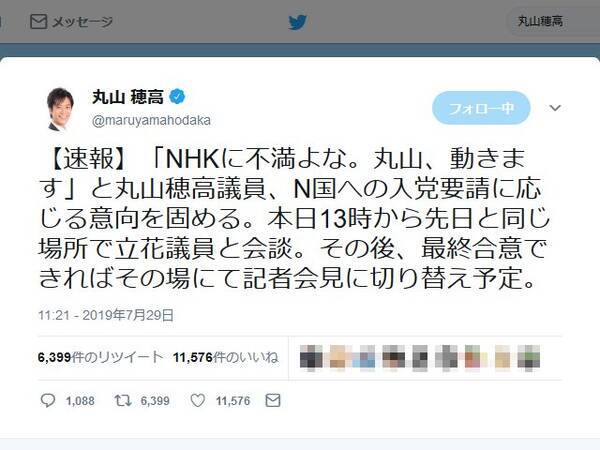Open the メッセージ menu item

(72, 22)
